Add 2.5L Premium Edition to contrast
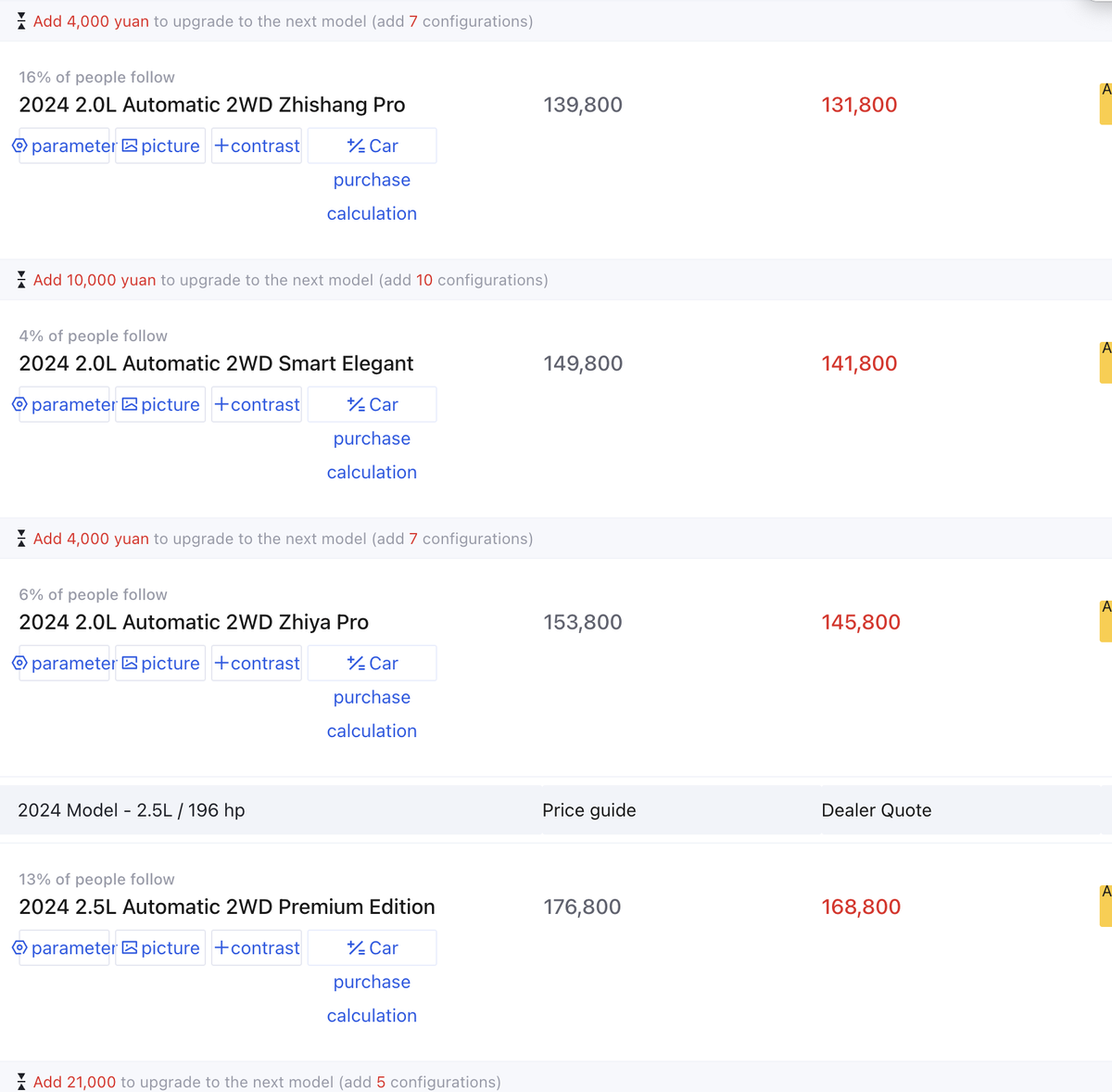The height and width of the screenshot is (1092, 1112). pos(257,948)
